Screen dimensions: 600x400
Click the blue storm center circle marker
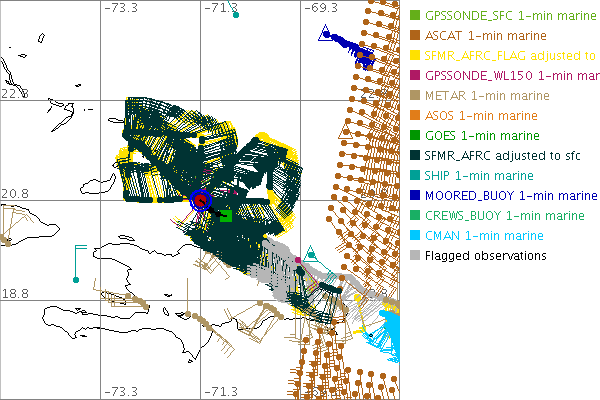200,201
